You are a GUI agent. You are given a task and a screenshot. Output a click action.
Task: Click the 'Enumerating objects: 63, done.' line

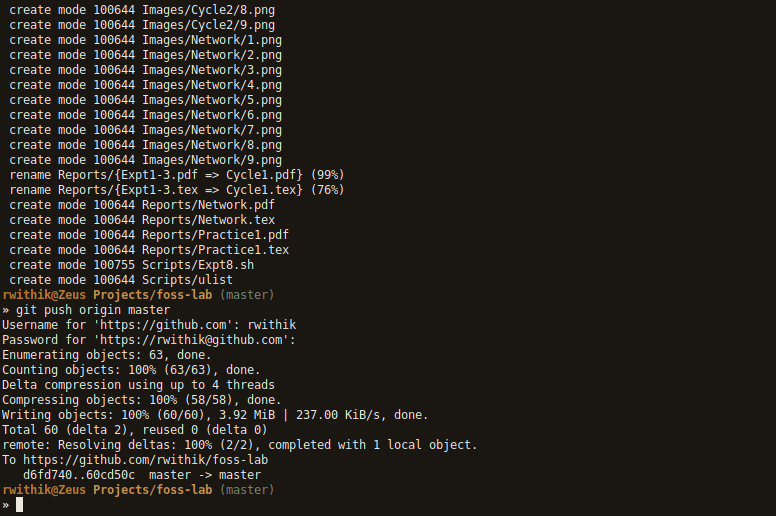[x=106, y=355]
